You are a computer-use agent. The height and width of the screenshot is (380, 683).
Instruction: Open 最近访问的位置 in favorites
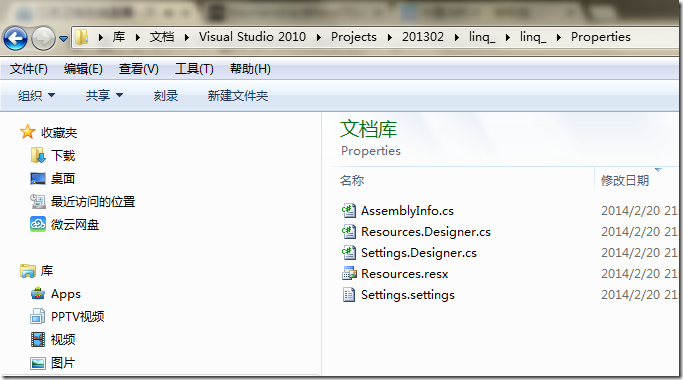[93, 202]
